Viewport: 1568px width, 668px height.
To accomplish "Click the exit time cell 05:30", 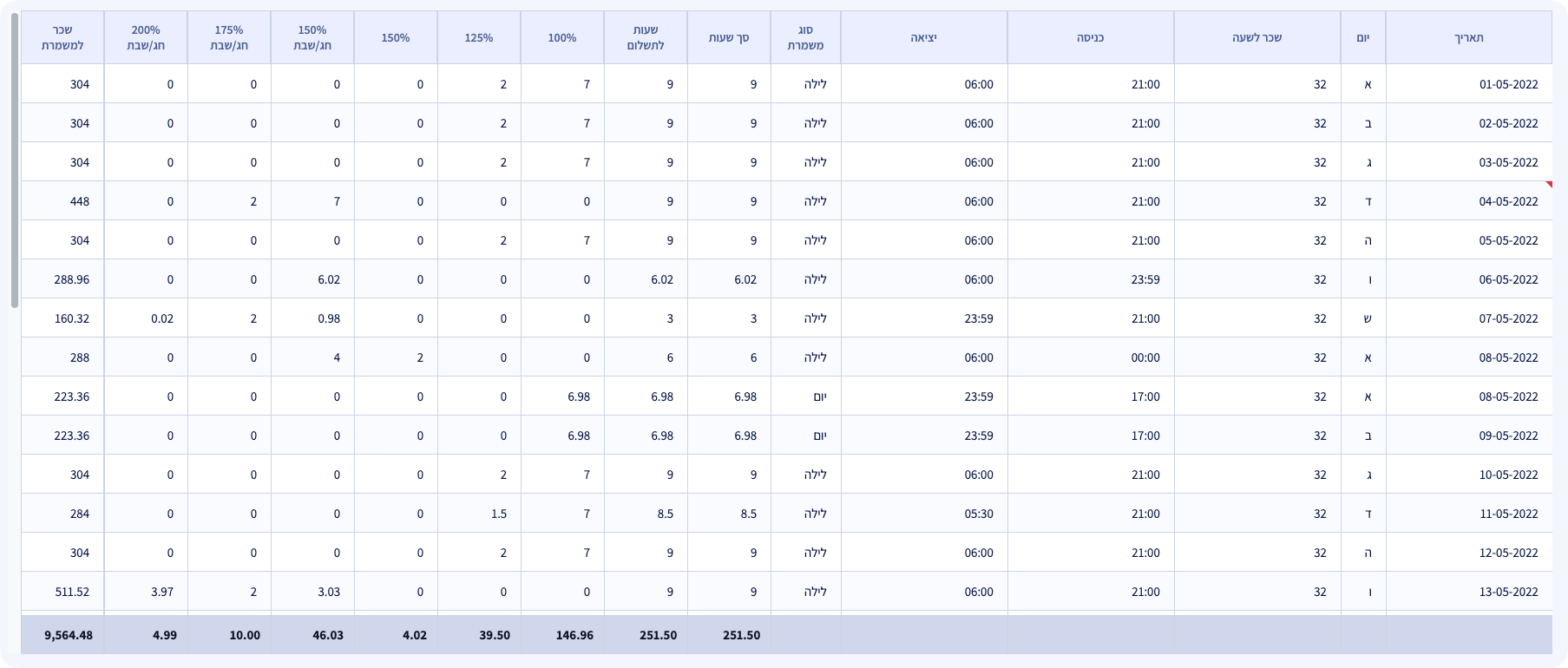I will (x=979, y=514).
